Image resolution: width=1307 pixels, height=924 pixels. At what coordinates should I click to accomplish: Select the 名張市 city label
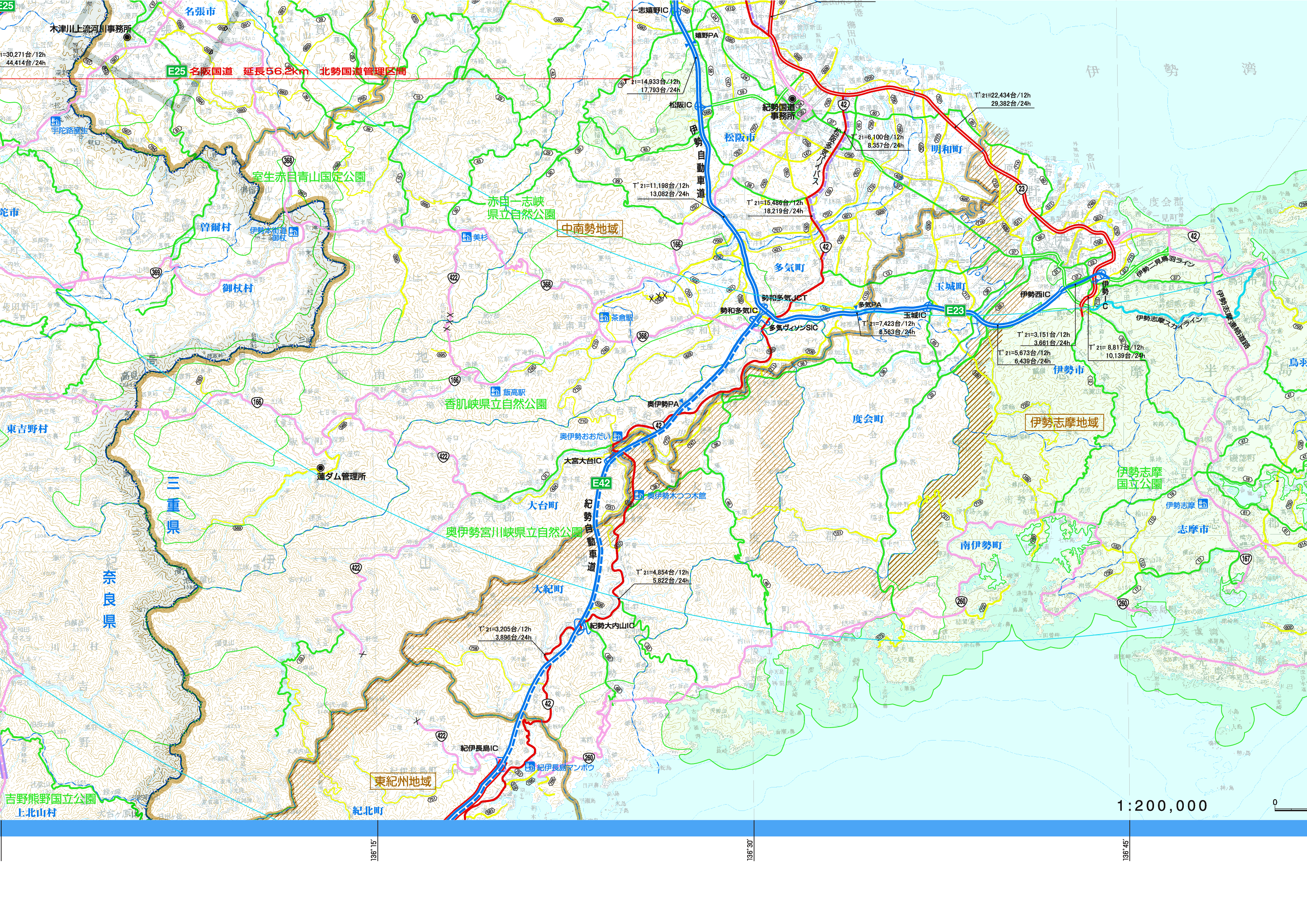200,11
